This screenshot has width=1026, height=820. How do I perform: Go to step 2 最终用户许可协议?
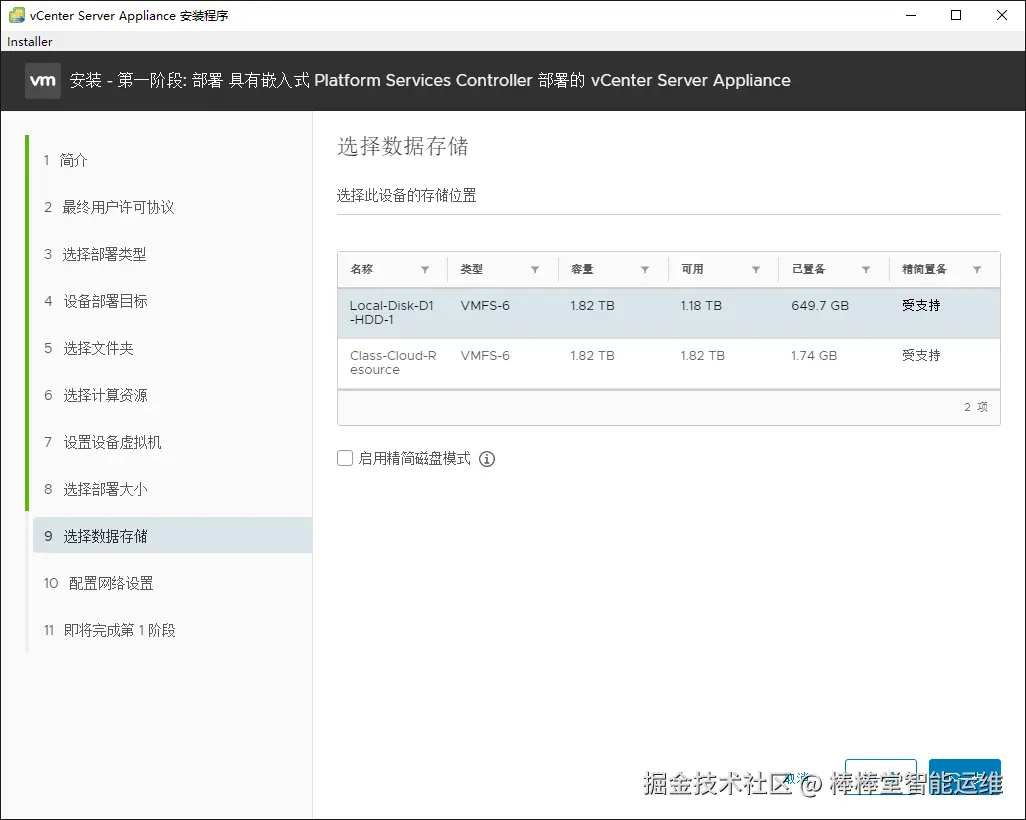[109, 207]
